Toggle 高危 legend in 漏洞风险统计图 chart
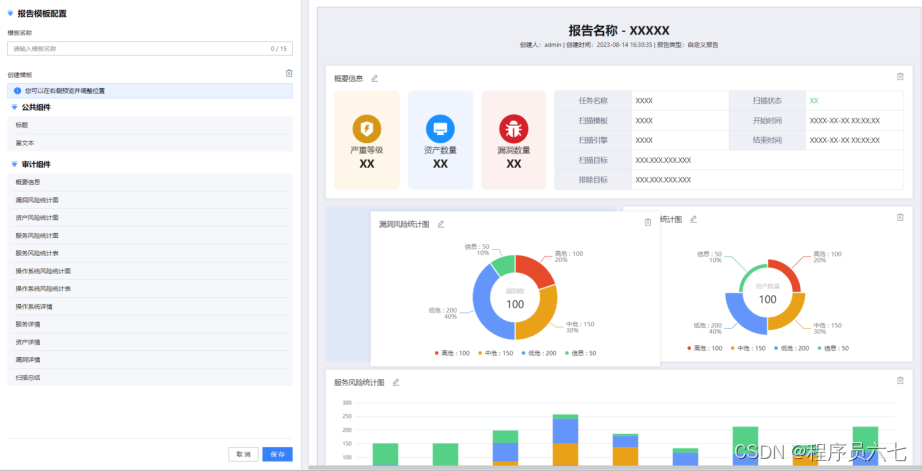 [x=452, y=353]
